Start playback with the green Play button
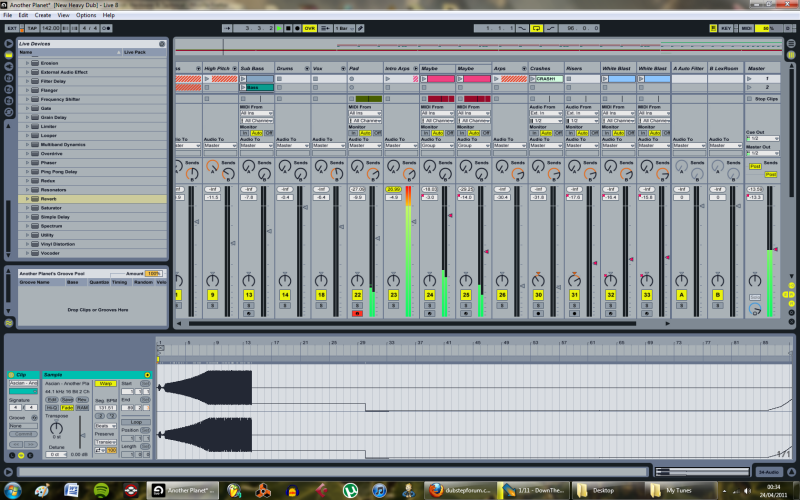Screen dimensions: 800x500 279,29
